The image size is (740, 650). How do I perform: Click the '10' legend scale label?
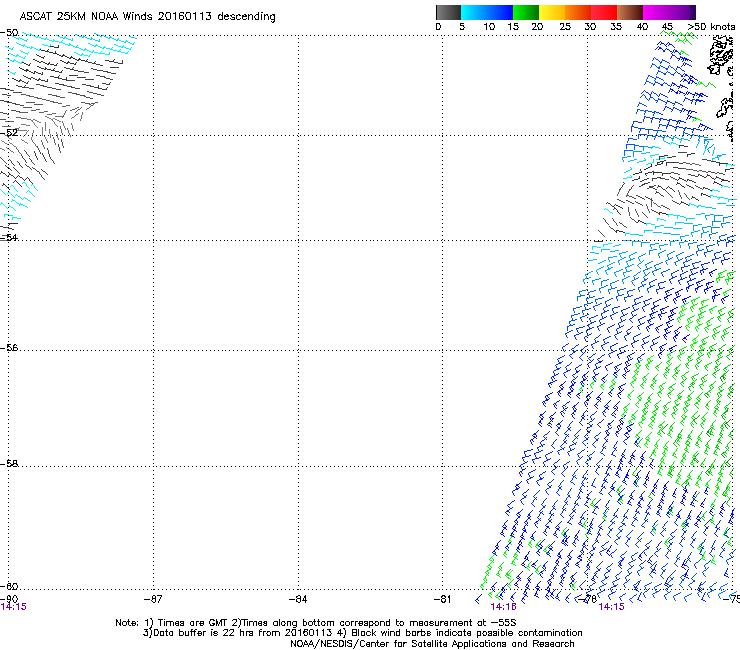click(x=489, y=27)
